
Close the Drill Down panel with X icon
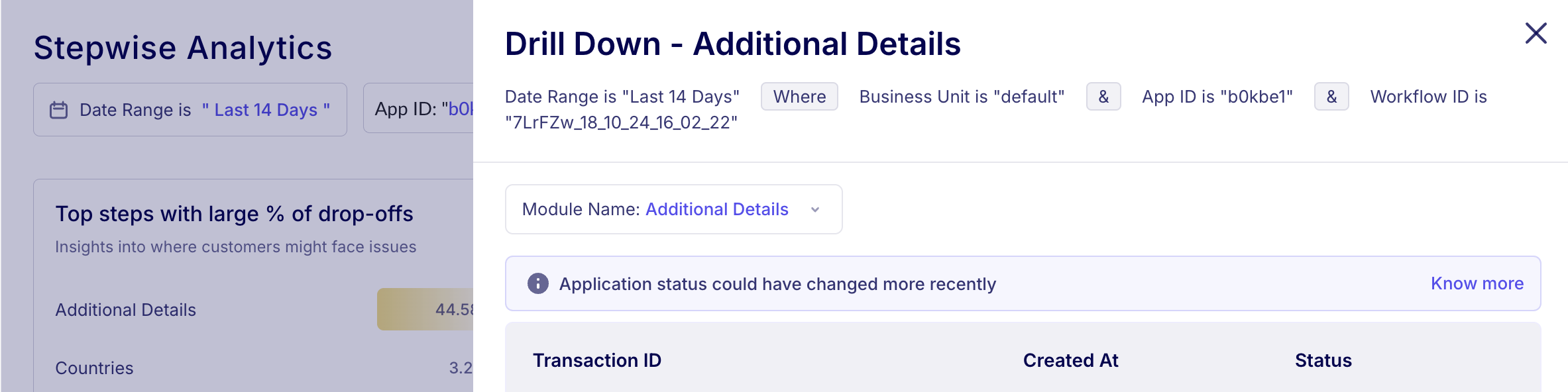coord(1536,33)
